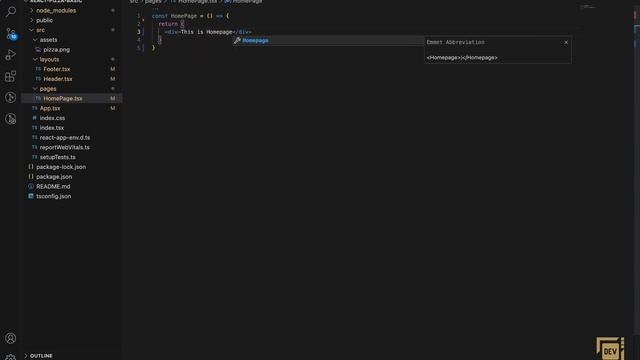The height and width of the screenshot is (360, 640).
Task: Open the Run and Debug view
Action: pos(11,55)
